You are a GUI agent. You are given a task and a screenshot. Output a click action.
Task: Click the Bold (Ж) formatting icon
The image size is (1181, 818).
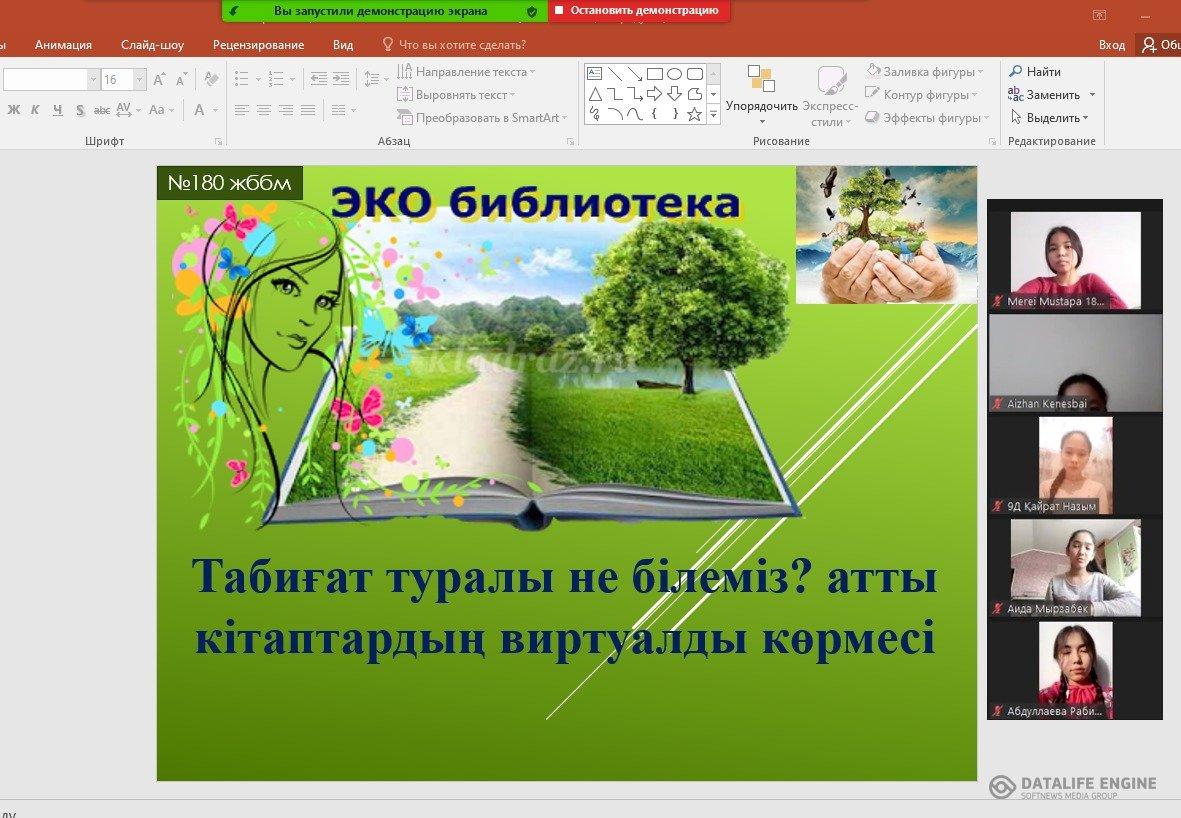[14, 110]
